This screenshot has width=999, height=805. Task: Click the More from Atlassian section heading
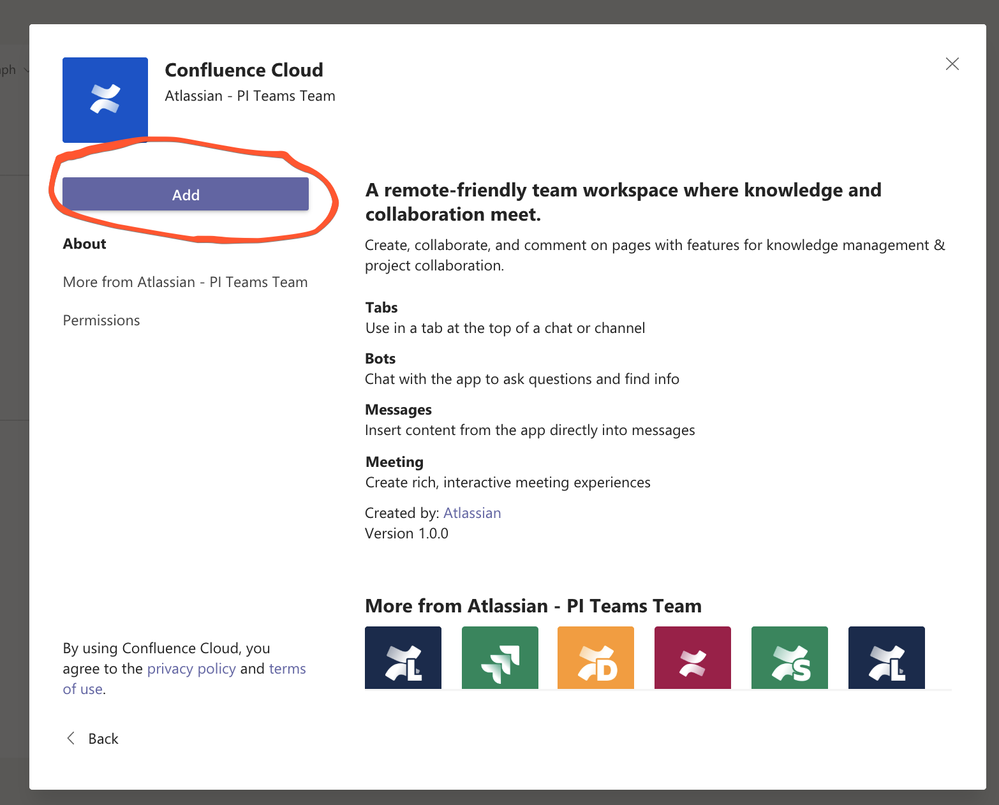pos(533,606)
